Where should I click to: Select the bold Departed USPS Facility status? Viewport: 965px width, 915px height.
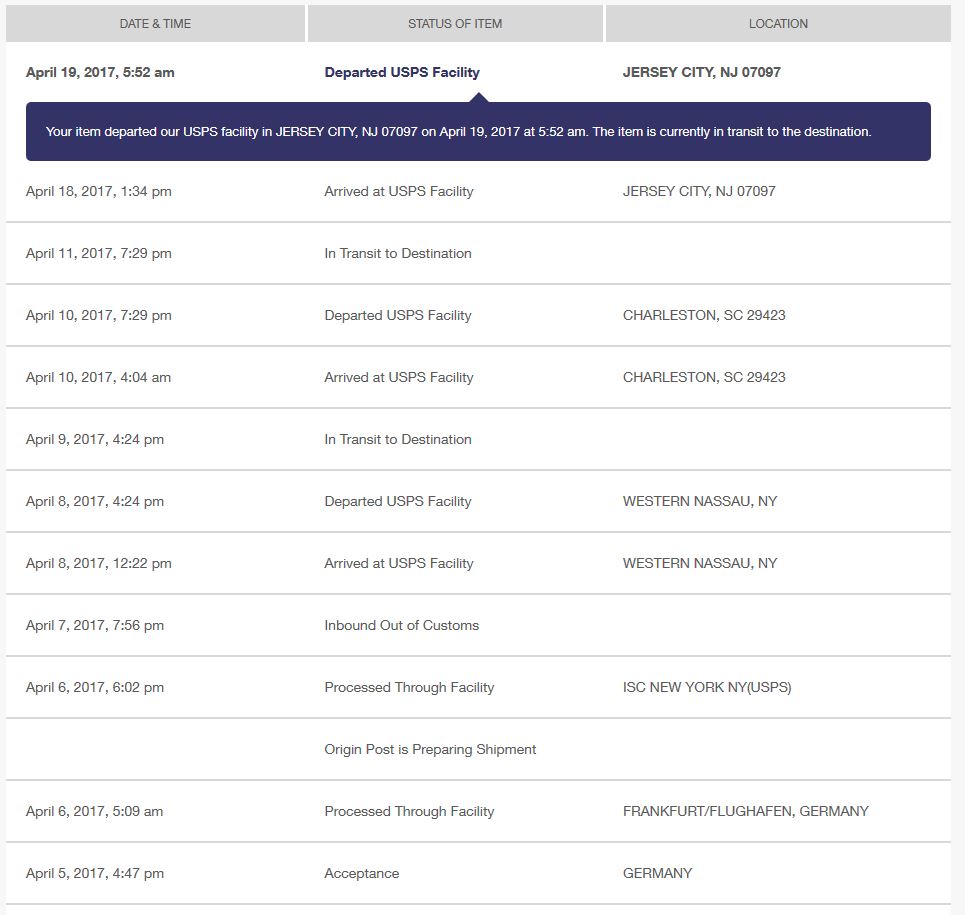(401, 72)
